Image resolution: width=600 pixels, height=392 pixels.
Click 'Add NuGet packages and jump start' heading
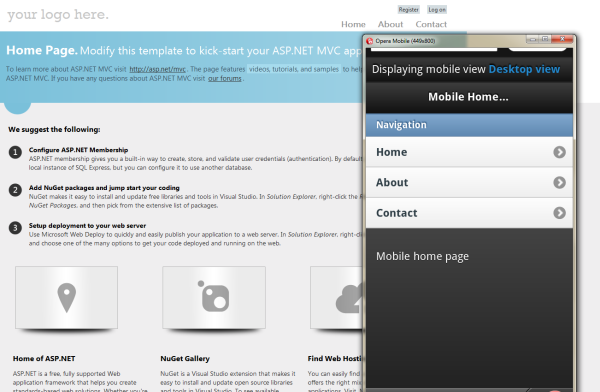click(x=104, y=188)
